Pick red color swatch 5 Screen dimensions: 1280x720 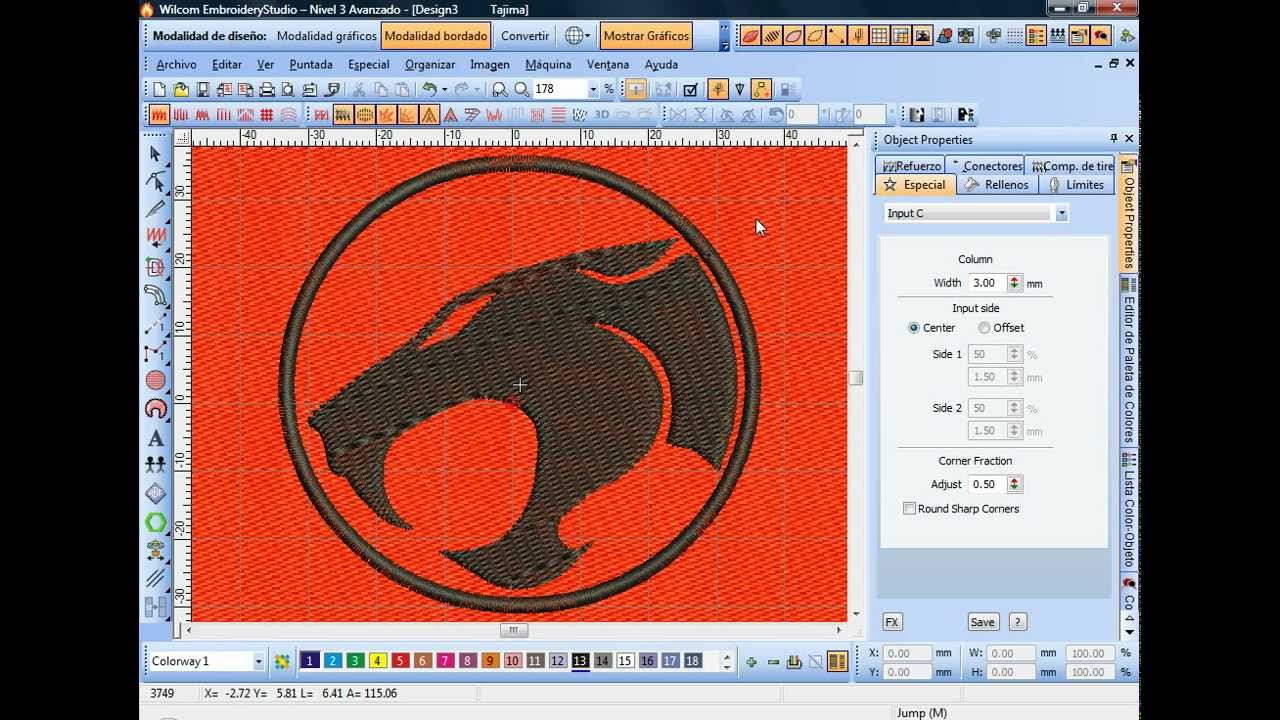click(400, 661)
